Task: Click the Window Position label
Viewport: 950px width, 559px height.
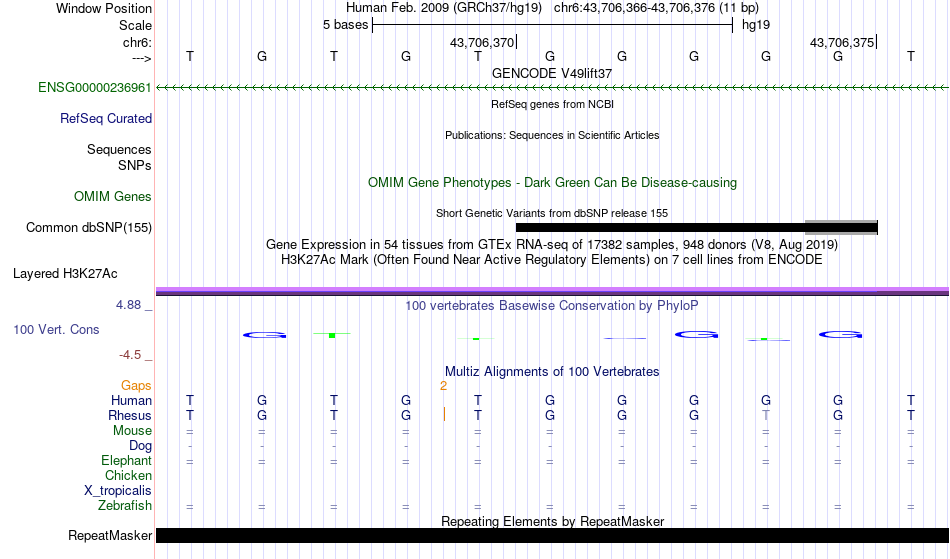Action: pyautogui.click(x=104, y=8)
